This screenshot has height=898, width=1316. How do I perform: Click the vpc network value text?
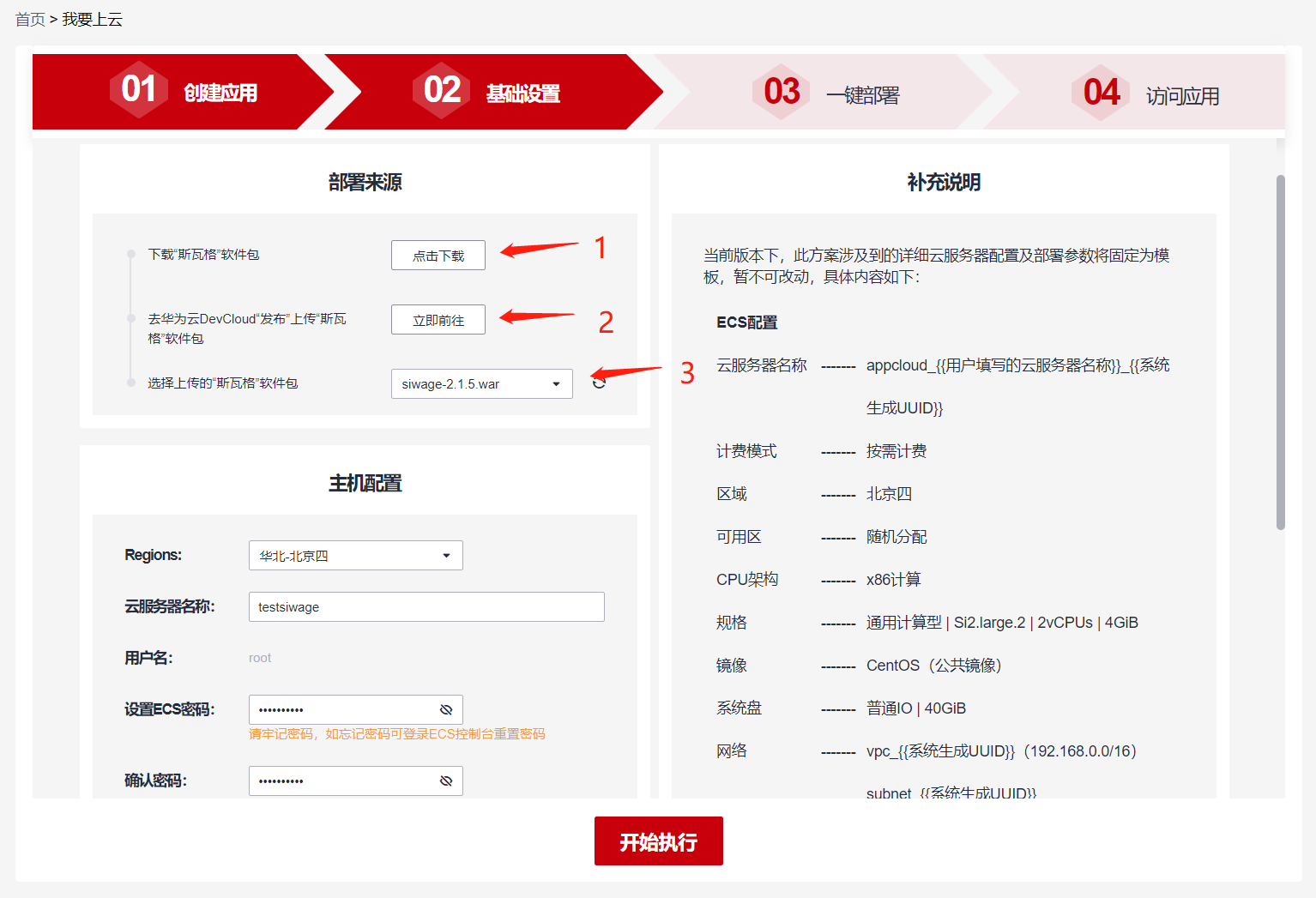[x=1001, y=751]
